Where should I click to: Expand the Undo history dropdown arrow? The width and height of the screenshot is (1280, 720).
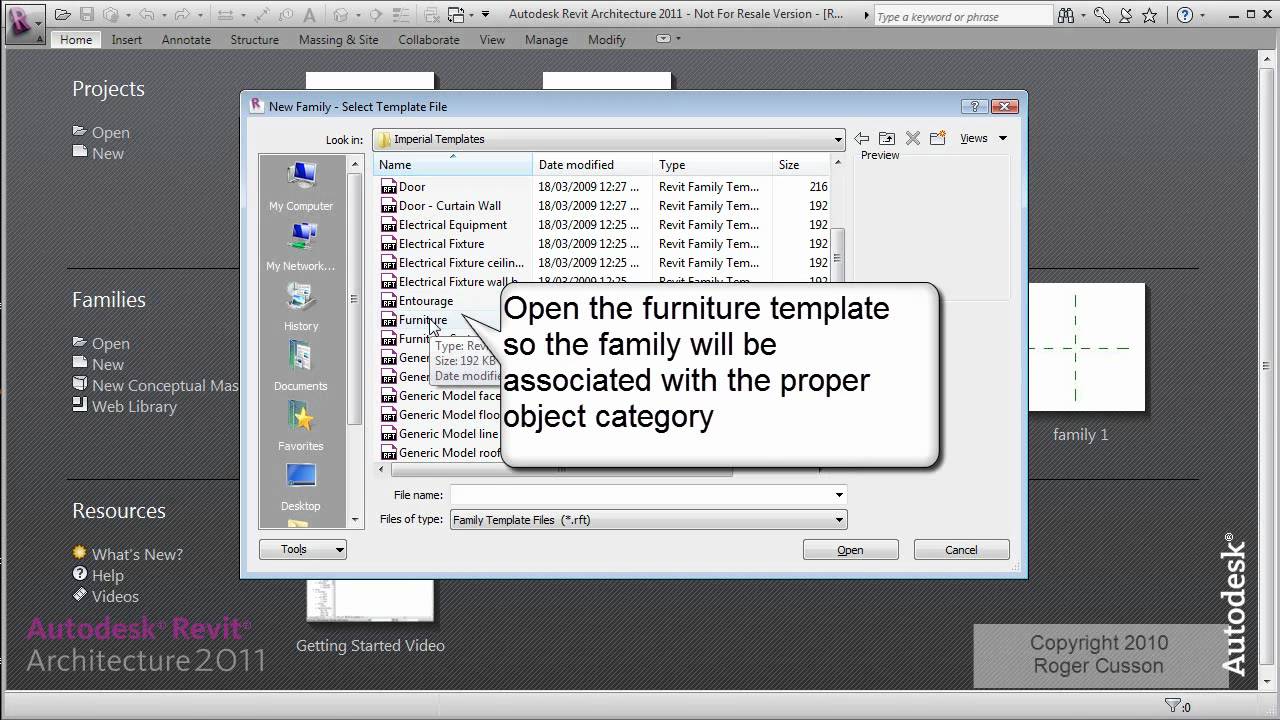pos(164,15)
